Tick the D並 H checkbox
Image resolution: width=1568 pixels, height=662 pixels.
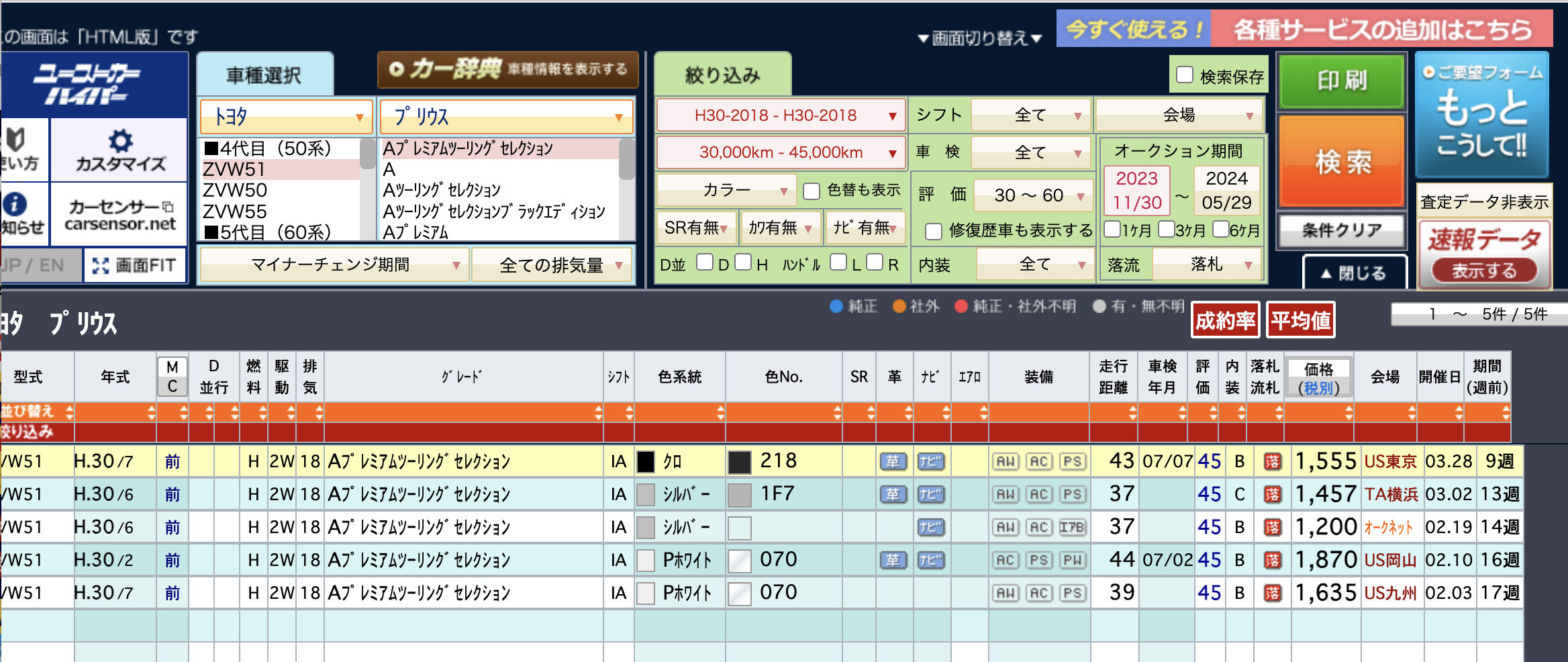(x=743, y=262)
